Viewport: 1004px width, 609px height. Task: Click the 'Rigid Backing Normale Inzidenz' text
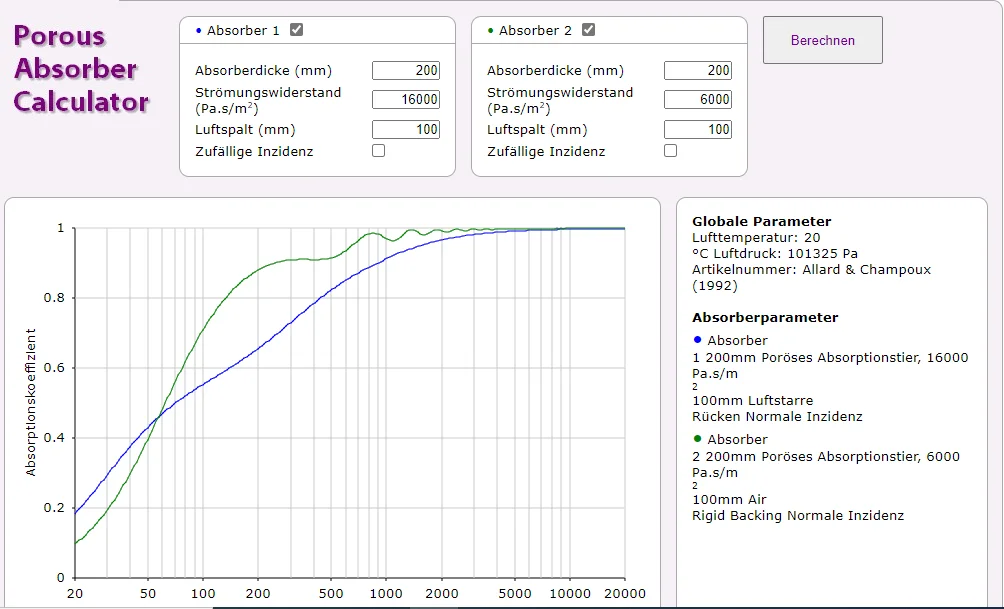[798, 516]
